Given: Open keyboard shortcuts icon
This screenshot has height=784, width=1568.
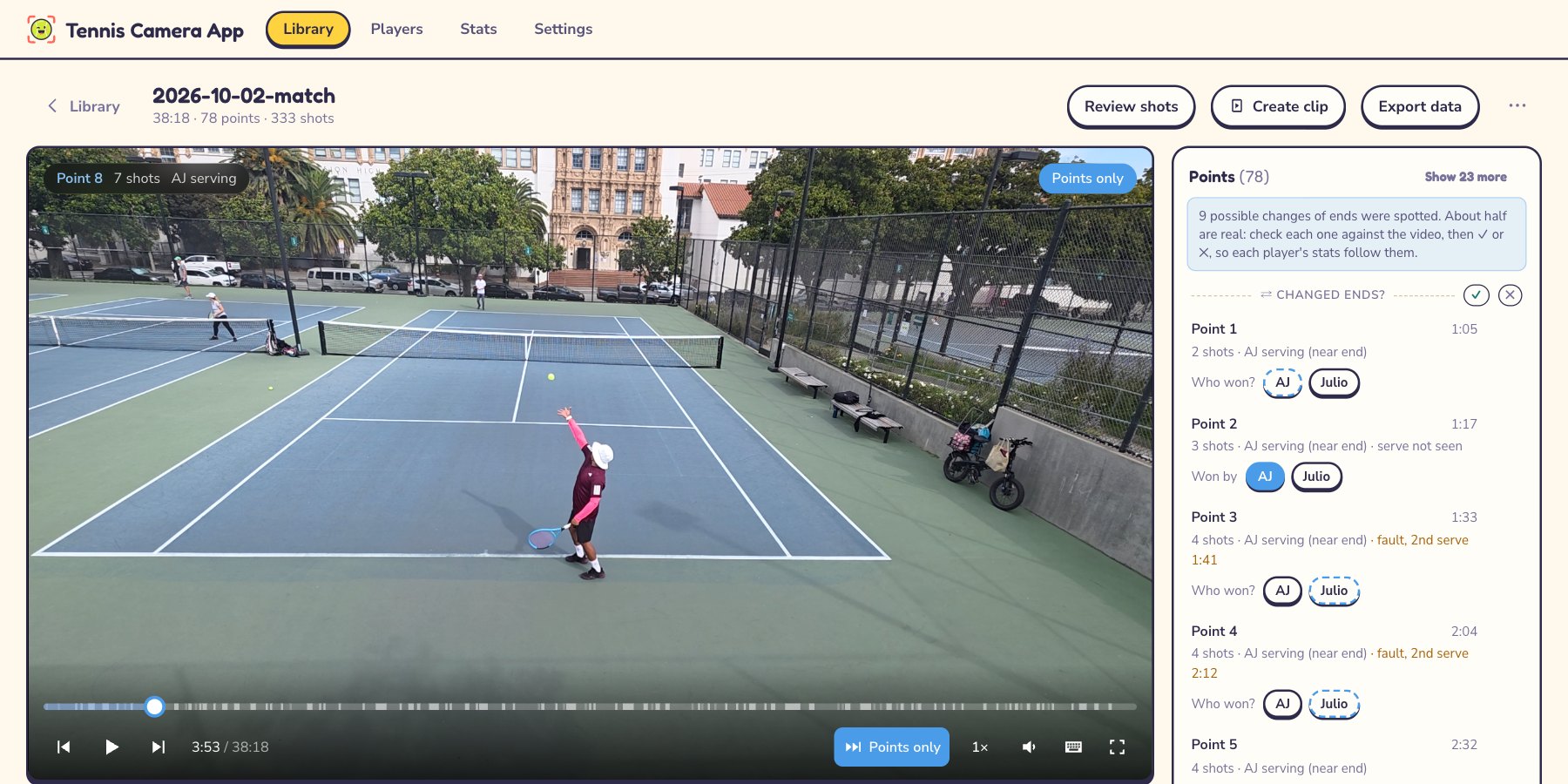Looking at the screenshot, I should 1073,747.
